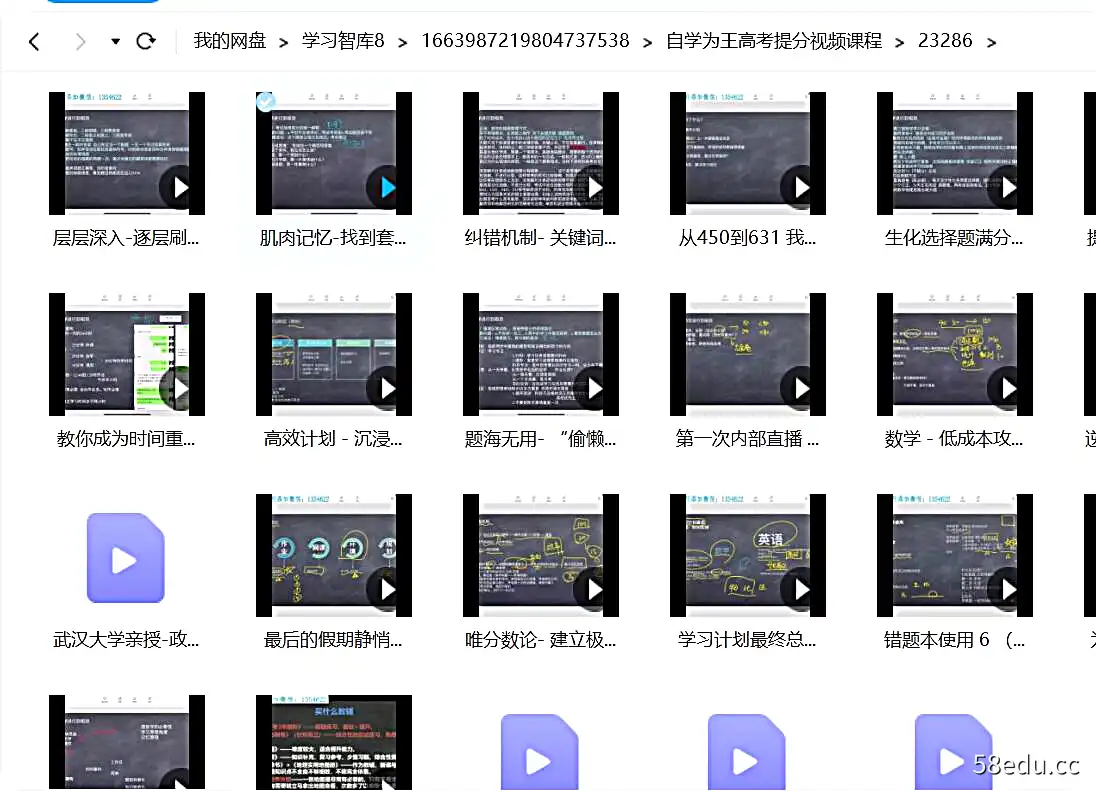Select the file name 生化选择题满分...

pos(954,238)
